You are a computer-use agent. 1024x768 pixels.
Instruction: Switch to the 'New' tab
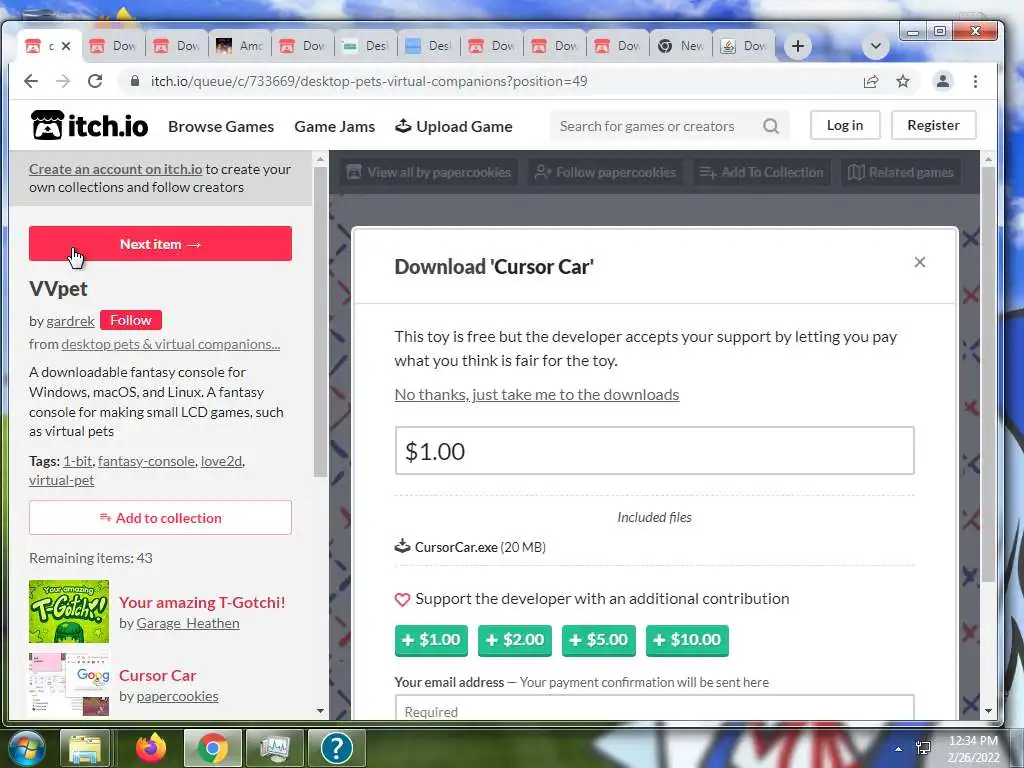[x=681, y=46]
